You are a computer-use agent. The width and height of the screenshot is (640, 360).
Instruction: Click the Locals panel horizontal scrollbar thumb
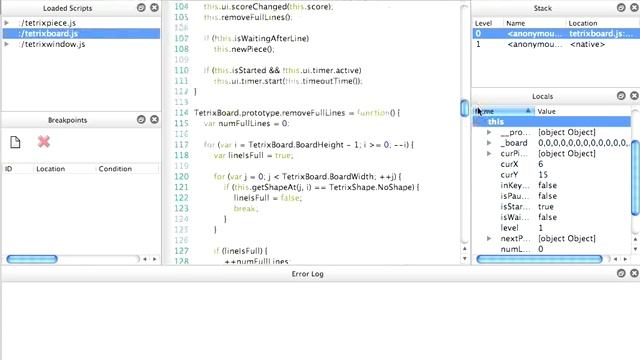(539, 259)
